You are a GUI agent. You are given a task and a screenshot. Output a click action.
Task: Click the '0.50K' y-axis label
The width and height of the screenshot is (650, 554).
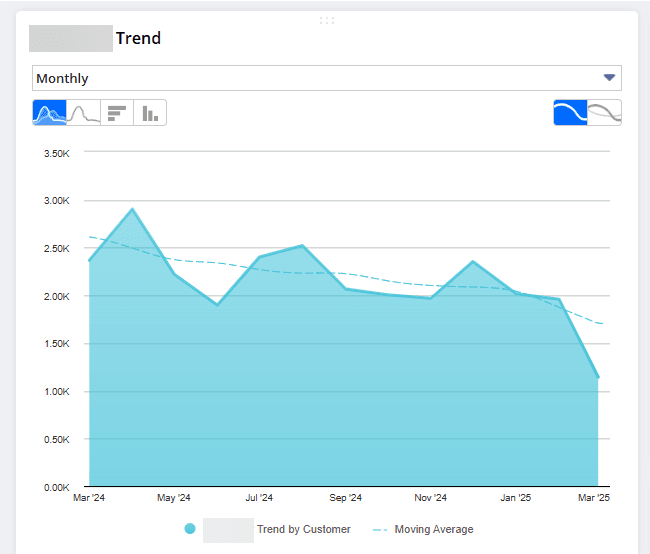click(57, 440)
